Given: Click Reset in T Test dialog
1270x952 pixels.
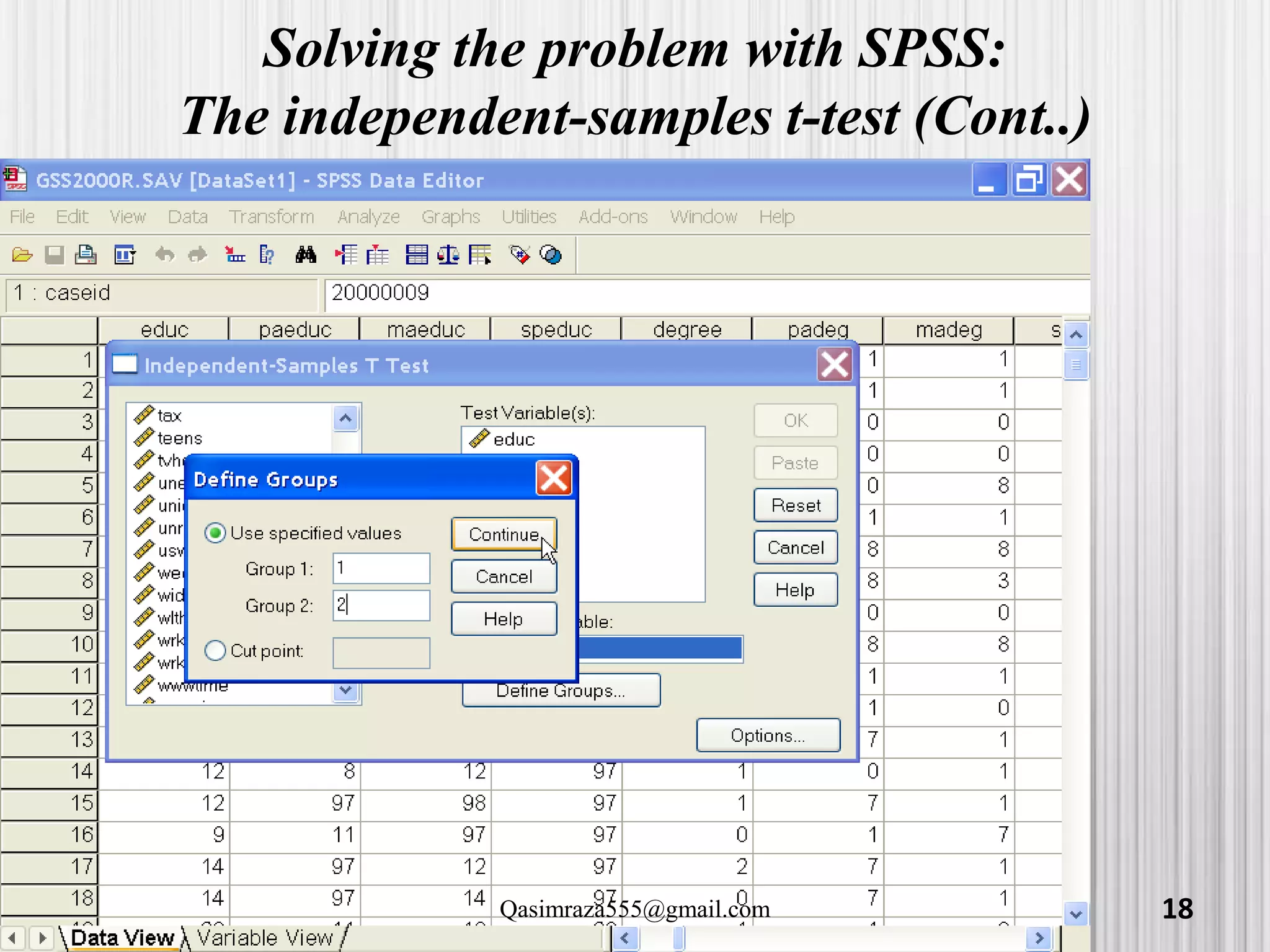Looking at the screenshot, I should click(x=796, y=505).
